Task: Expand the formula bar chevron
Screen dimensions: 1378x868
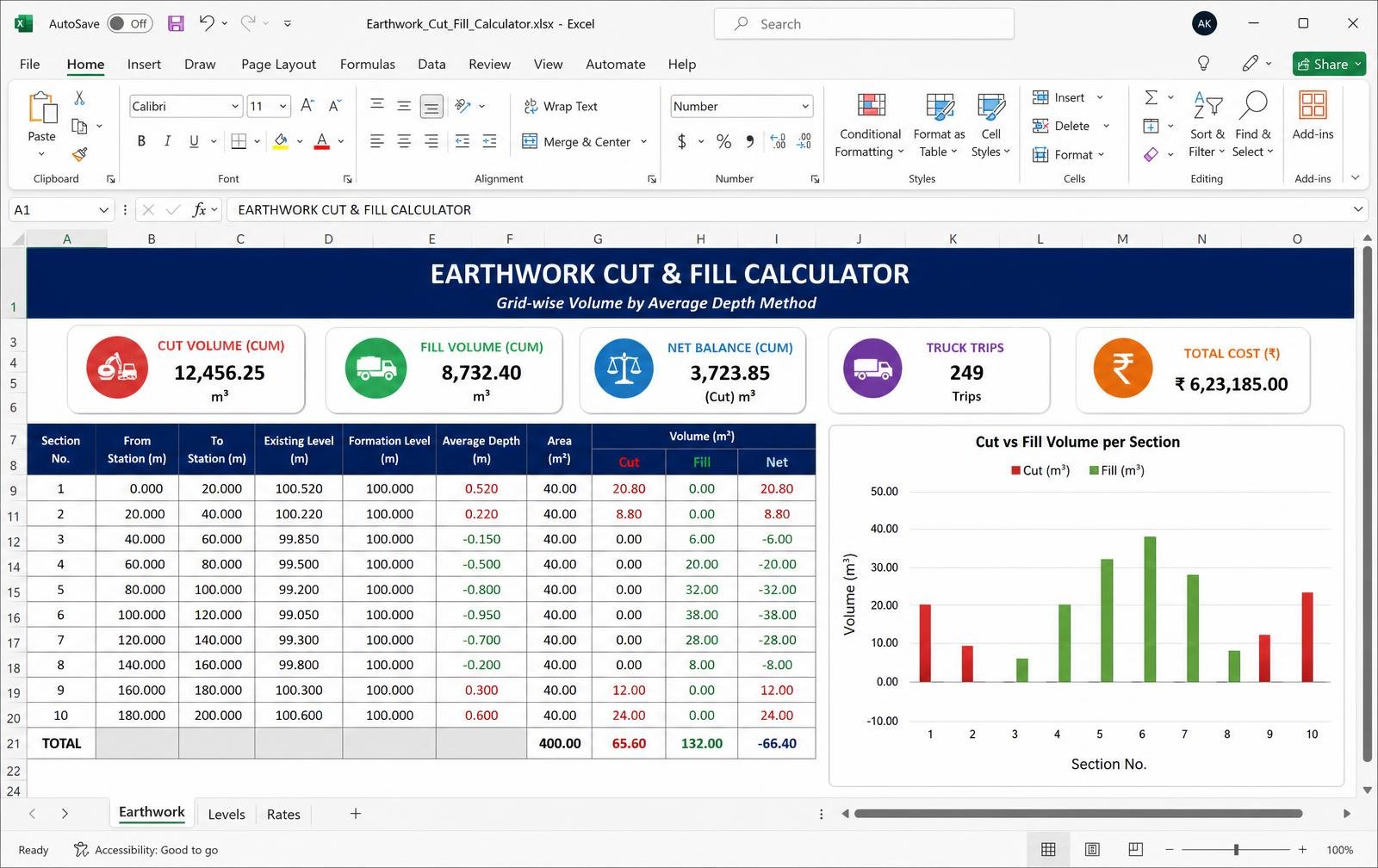Action: point(1358,209)
